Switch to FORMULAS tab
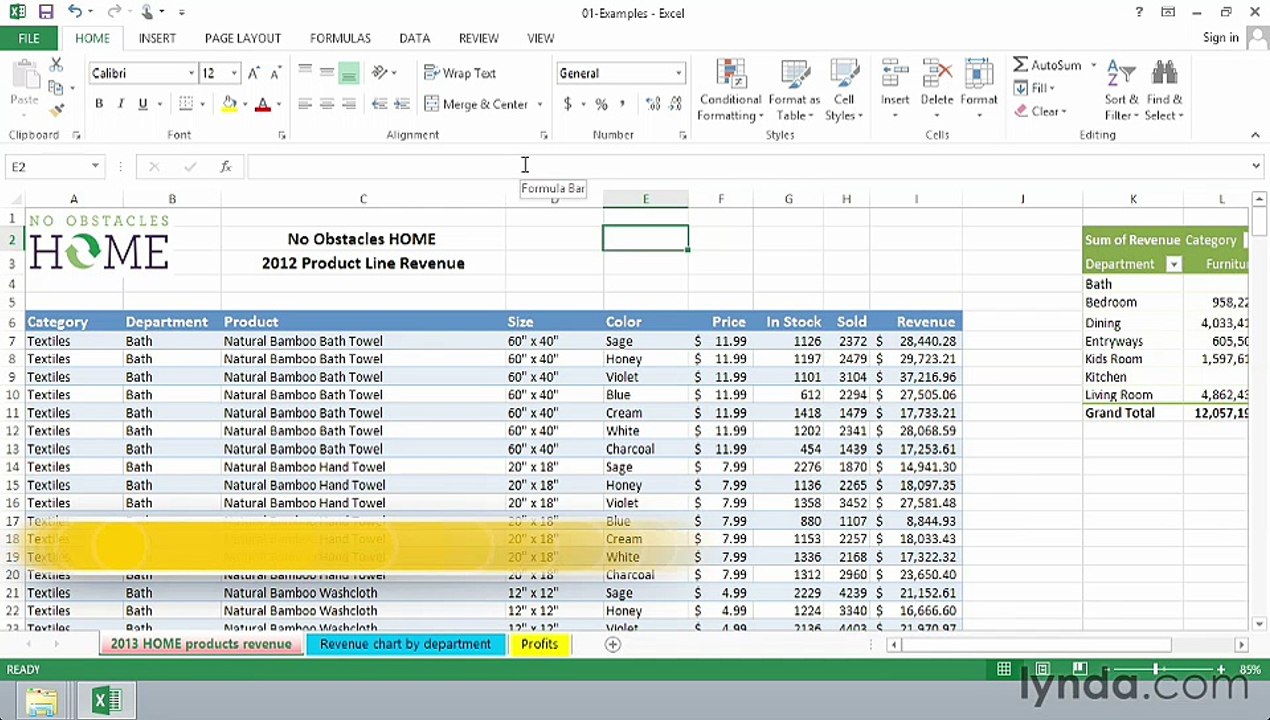1270x720 pixels. click(340, 38)
